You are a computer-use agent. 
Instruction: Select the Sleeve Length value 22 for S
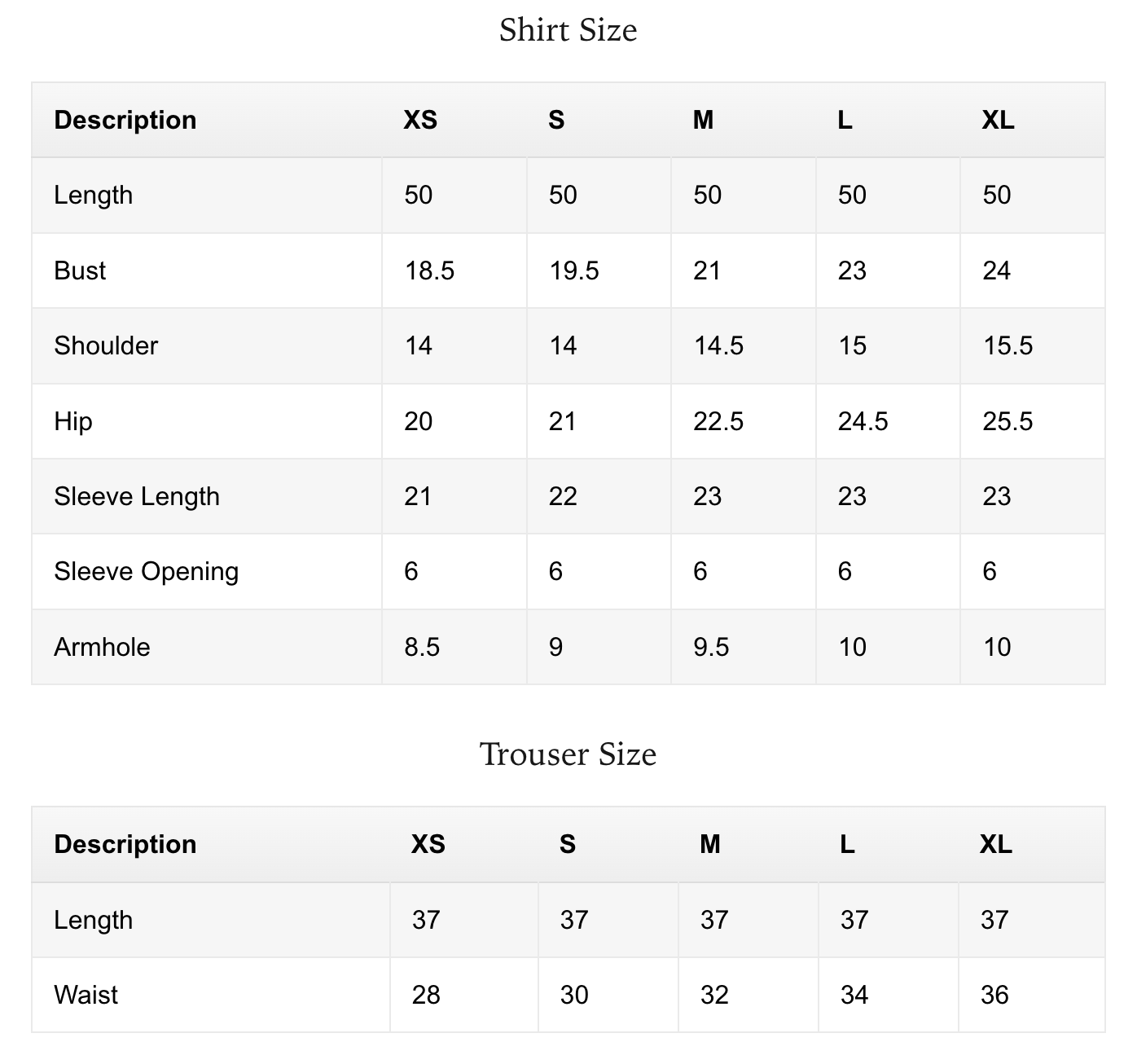563,496
